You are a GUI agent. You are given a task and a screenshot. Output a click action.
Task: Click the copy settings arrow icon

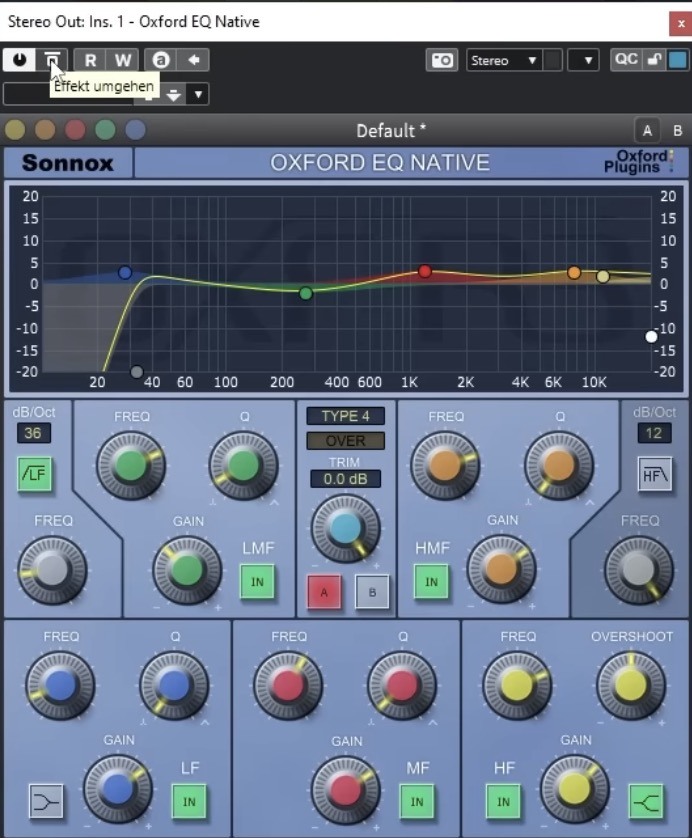pos(193,60)
